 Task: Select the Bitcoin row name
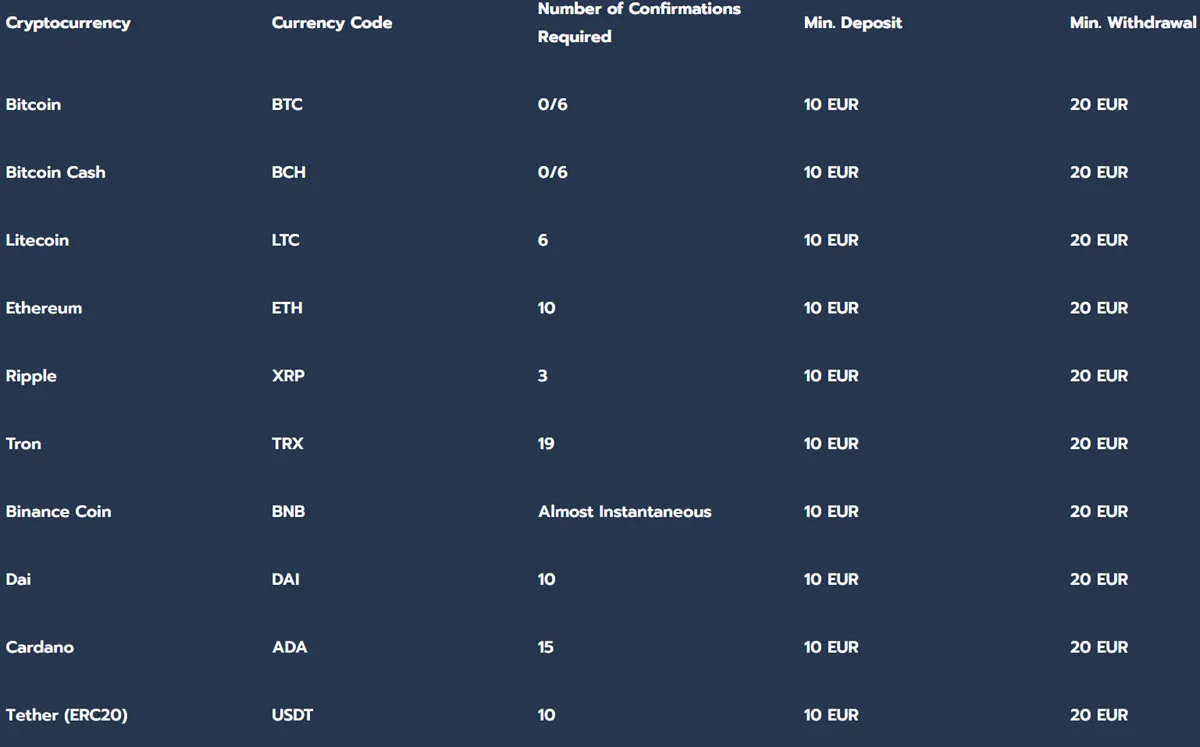point(33,104)
